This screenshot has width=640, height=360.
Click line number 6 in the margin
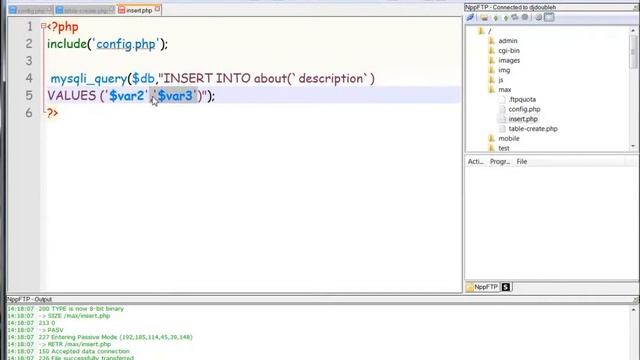tap(29, 113)
